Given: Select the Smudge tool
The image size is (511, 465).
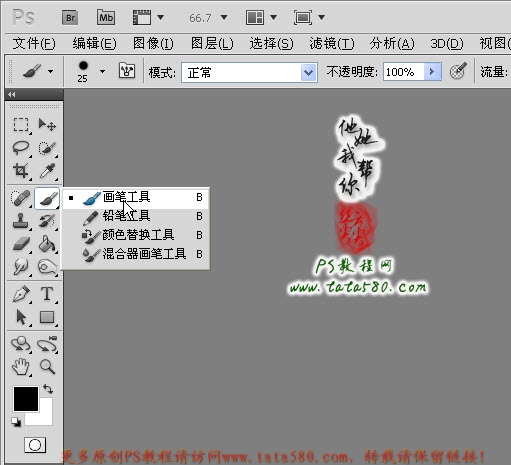Looking at the screenshot, I should click(x=21, y=267).
